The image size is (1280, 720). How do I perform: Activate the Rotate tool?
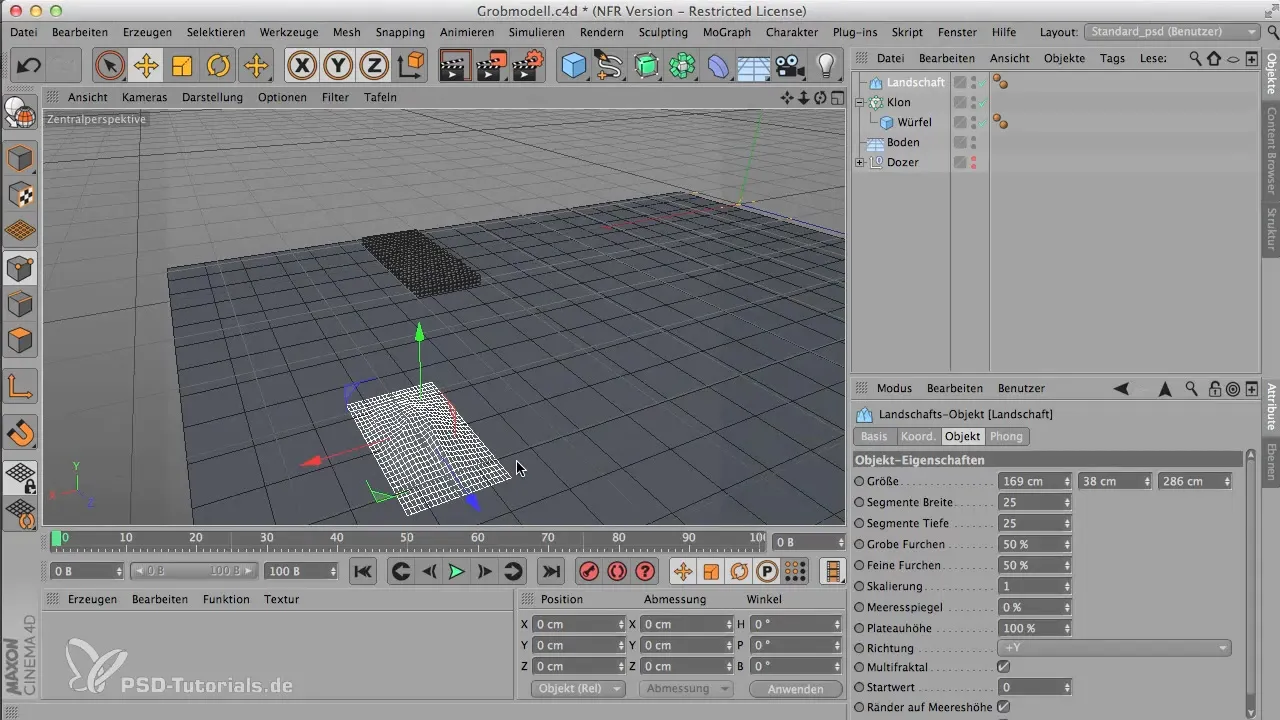(219, 67)
